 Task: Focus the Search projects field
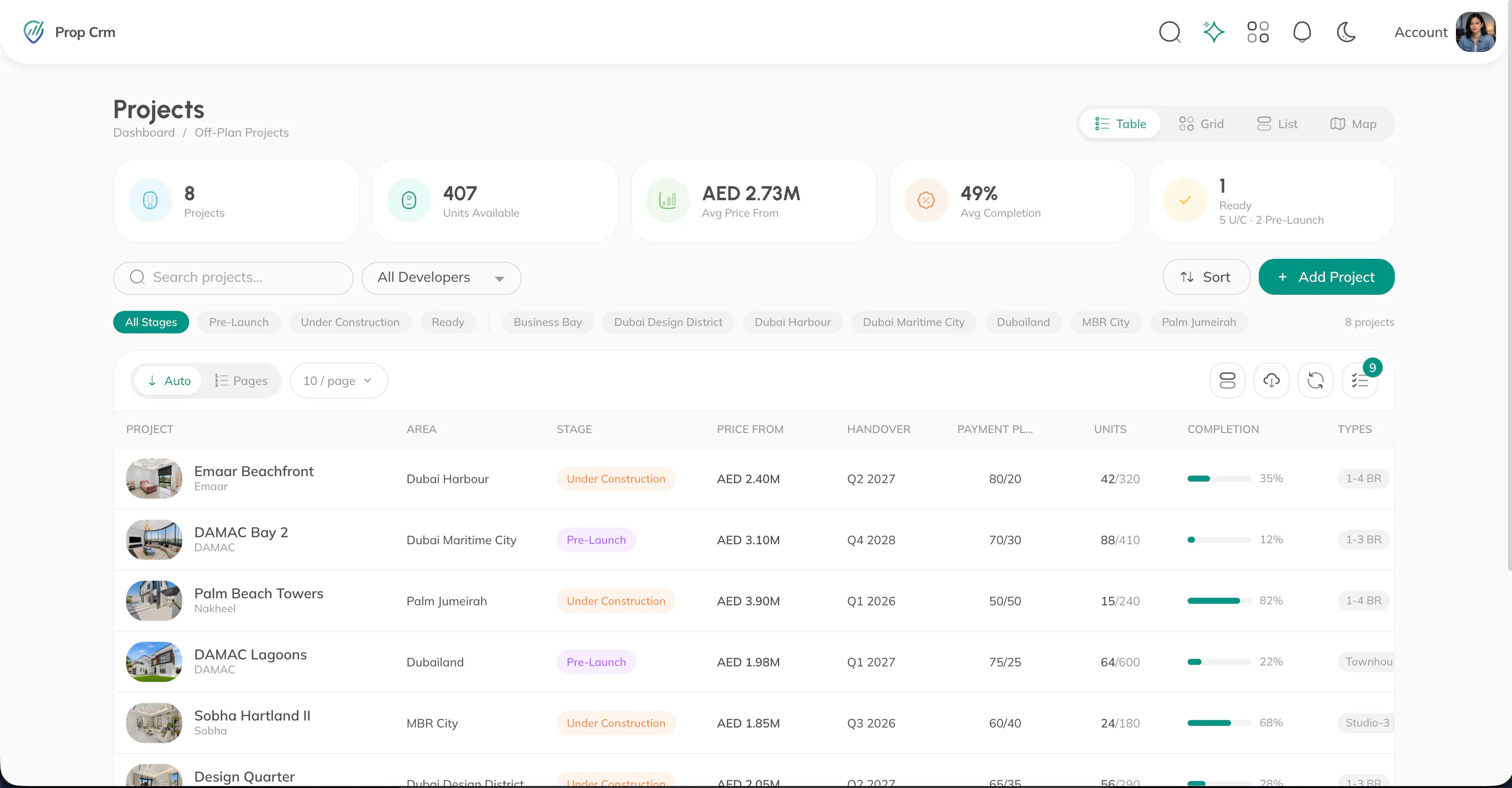(x=233, y=278)
